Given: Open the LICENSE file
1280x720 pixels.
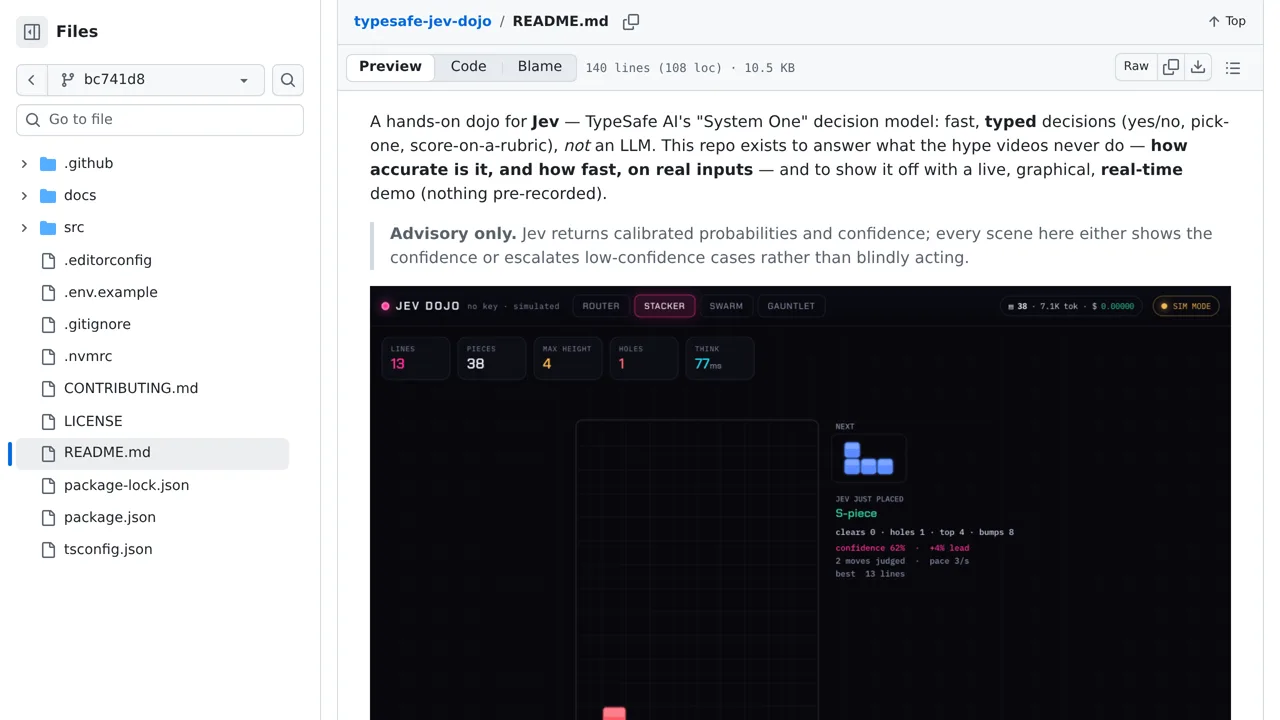Looking at the screenshot, I should tap(93, 421).
